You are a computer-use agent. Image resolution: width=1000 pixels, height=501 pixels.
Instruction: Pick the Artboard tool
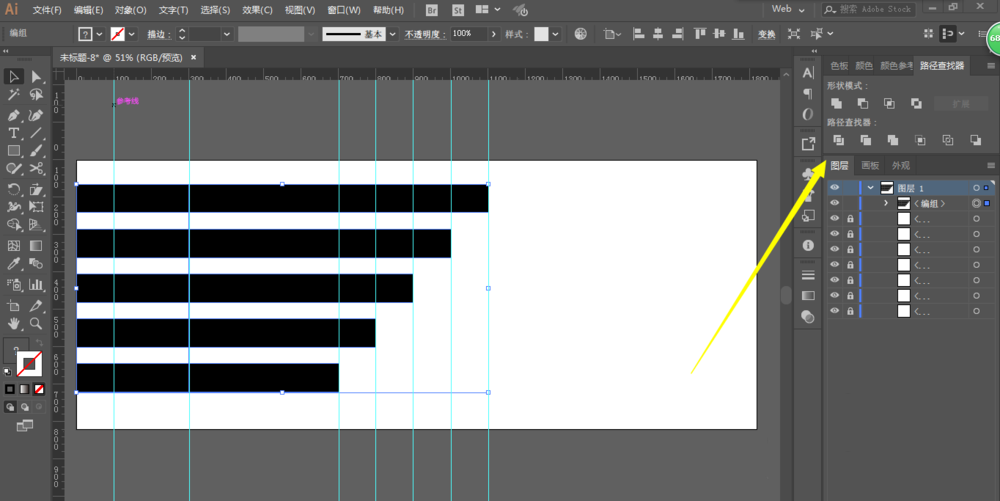coord(13,305)
